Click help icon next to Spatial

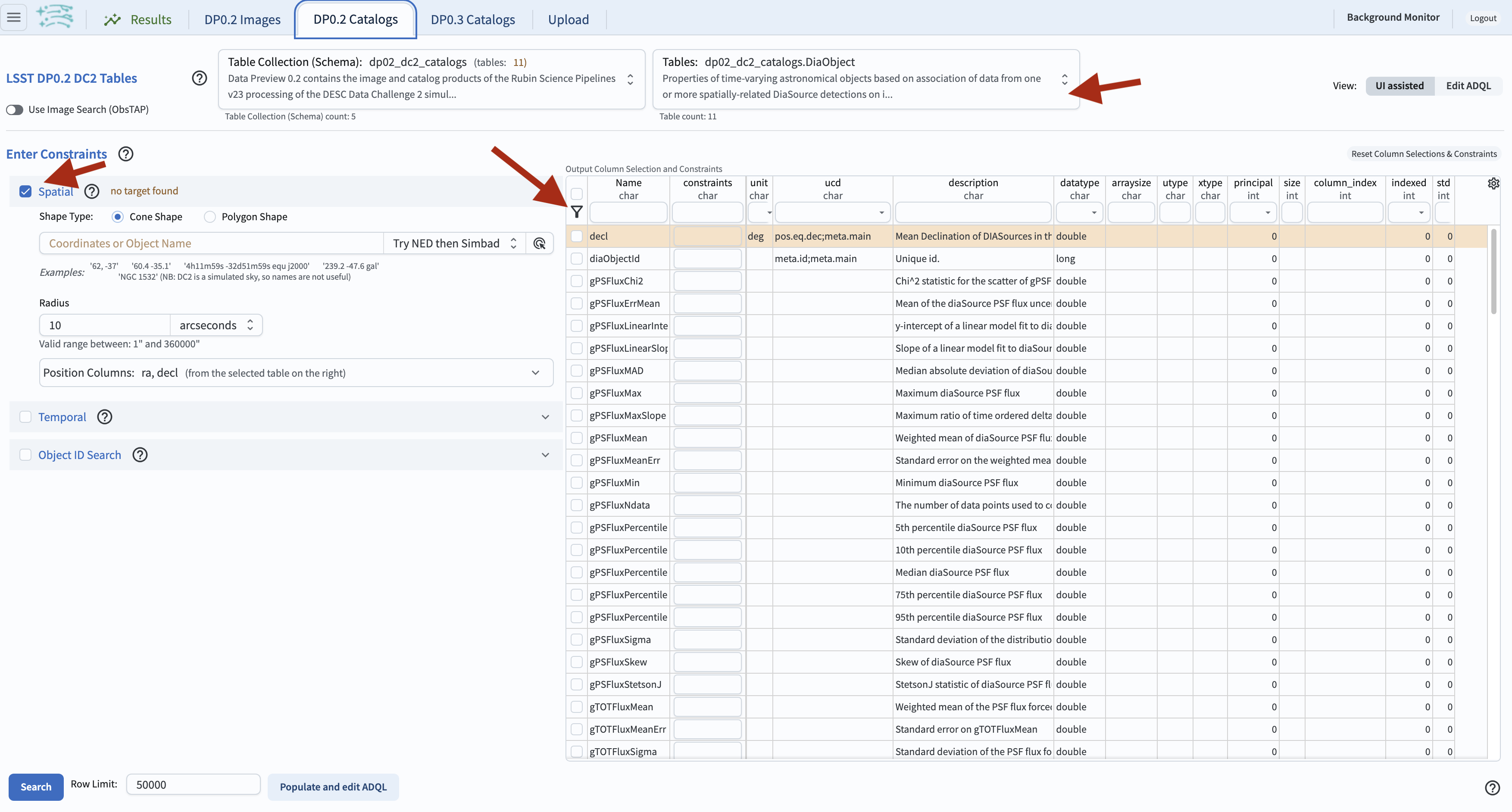91,191
